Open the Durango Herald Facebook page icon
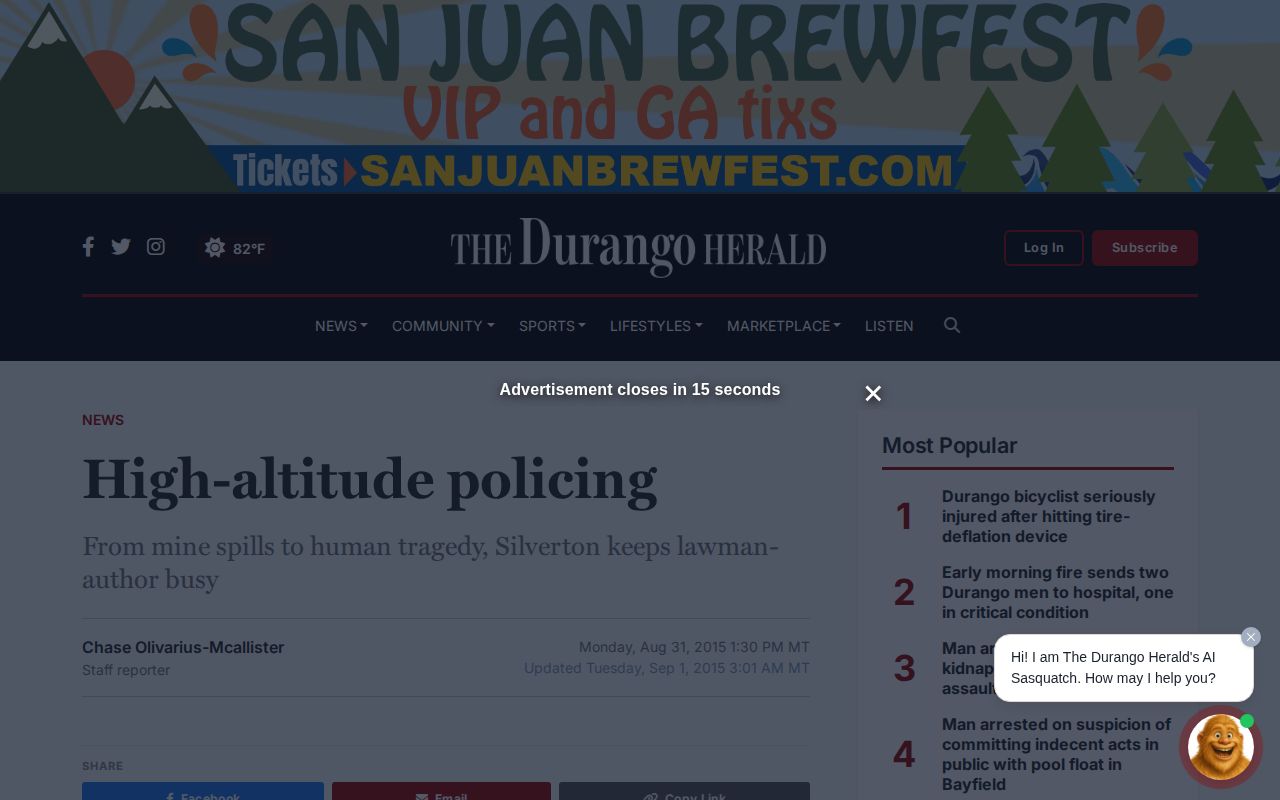The height and width of the screenshot is (800, 1280). (88, 247)
